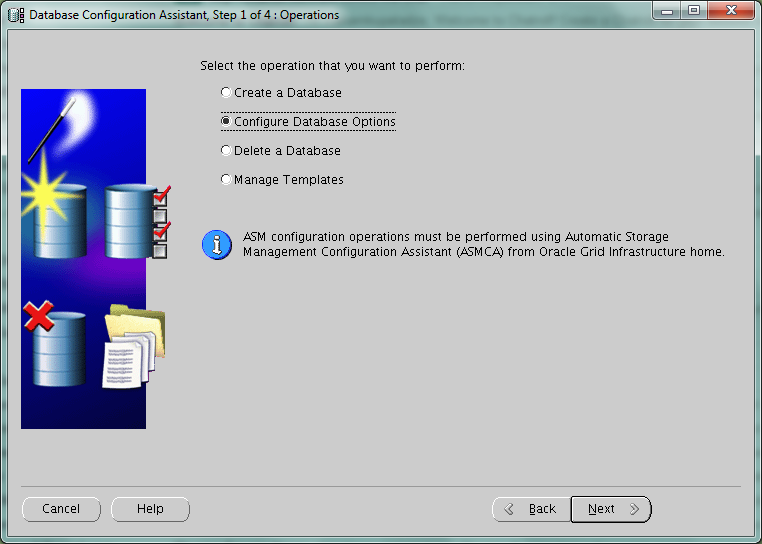Click the database with red checkmarks icon
The image size is (762, 544).
point(138,221)
